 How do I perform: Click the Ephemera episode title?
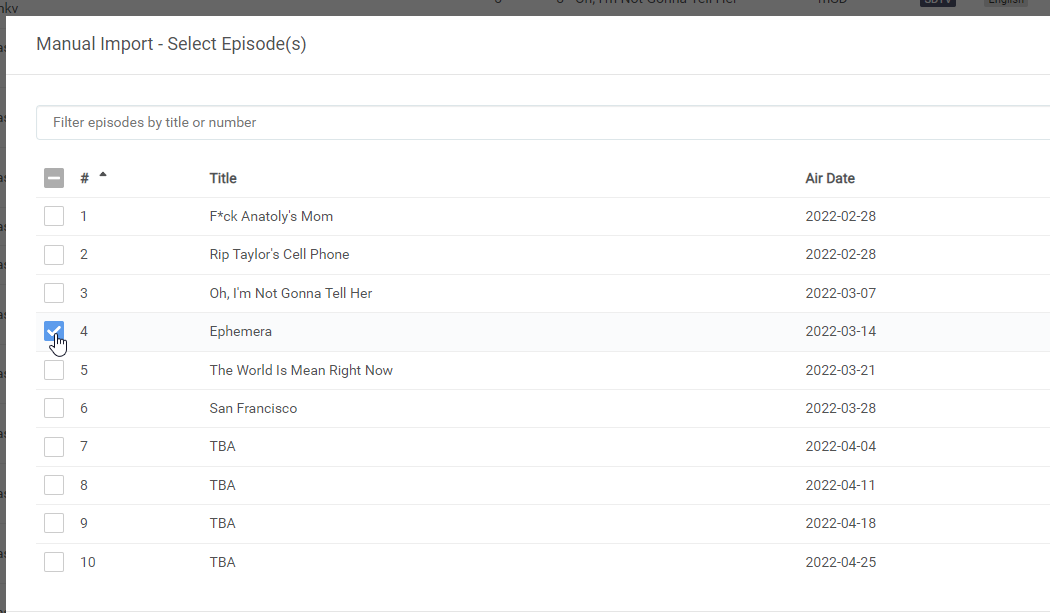pos(241,331)
